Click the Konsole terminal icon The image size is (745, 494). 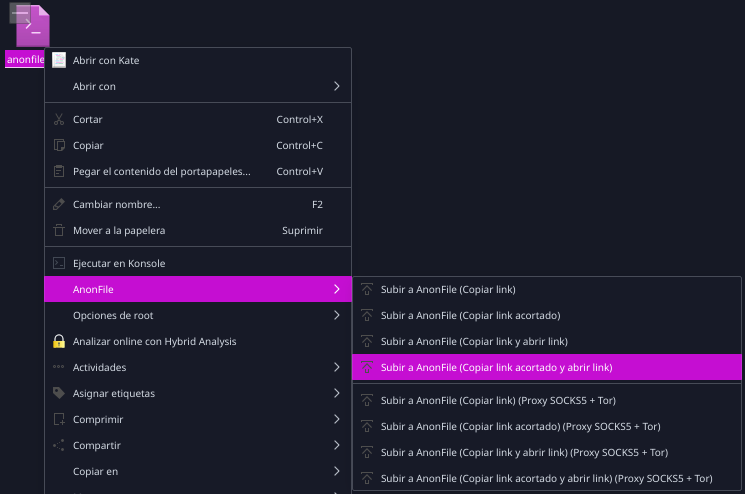point(59,263)
